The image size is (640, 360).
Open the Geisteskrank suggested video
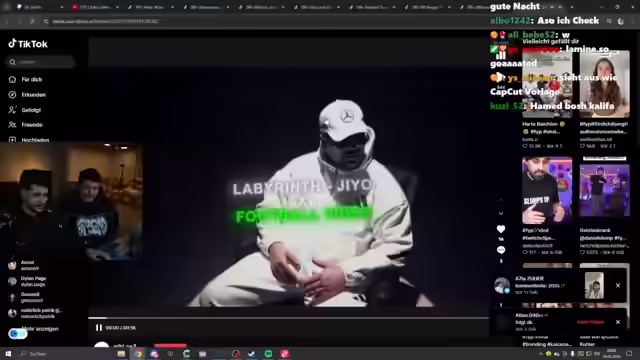(604, 191)
